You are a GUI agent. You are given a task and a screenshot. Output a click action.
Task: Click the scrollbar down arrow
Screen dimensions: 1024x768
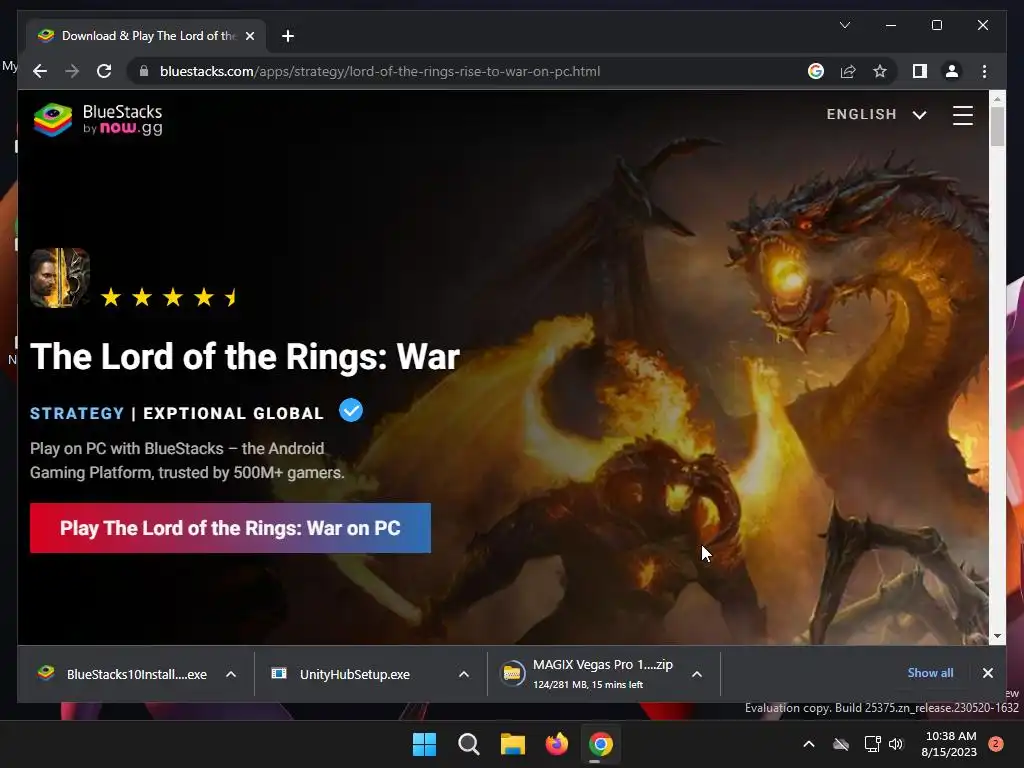click(997, 635)
